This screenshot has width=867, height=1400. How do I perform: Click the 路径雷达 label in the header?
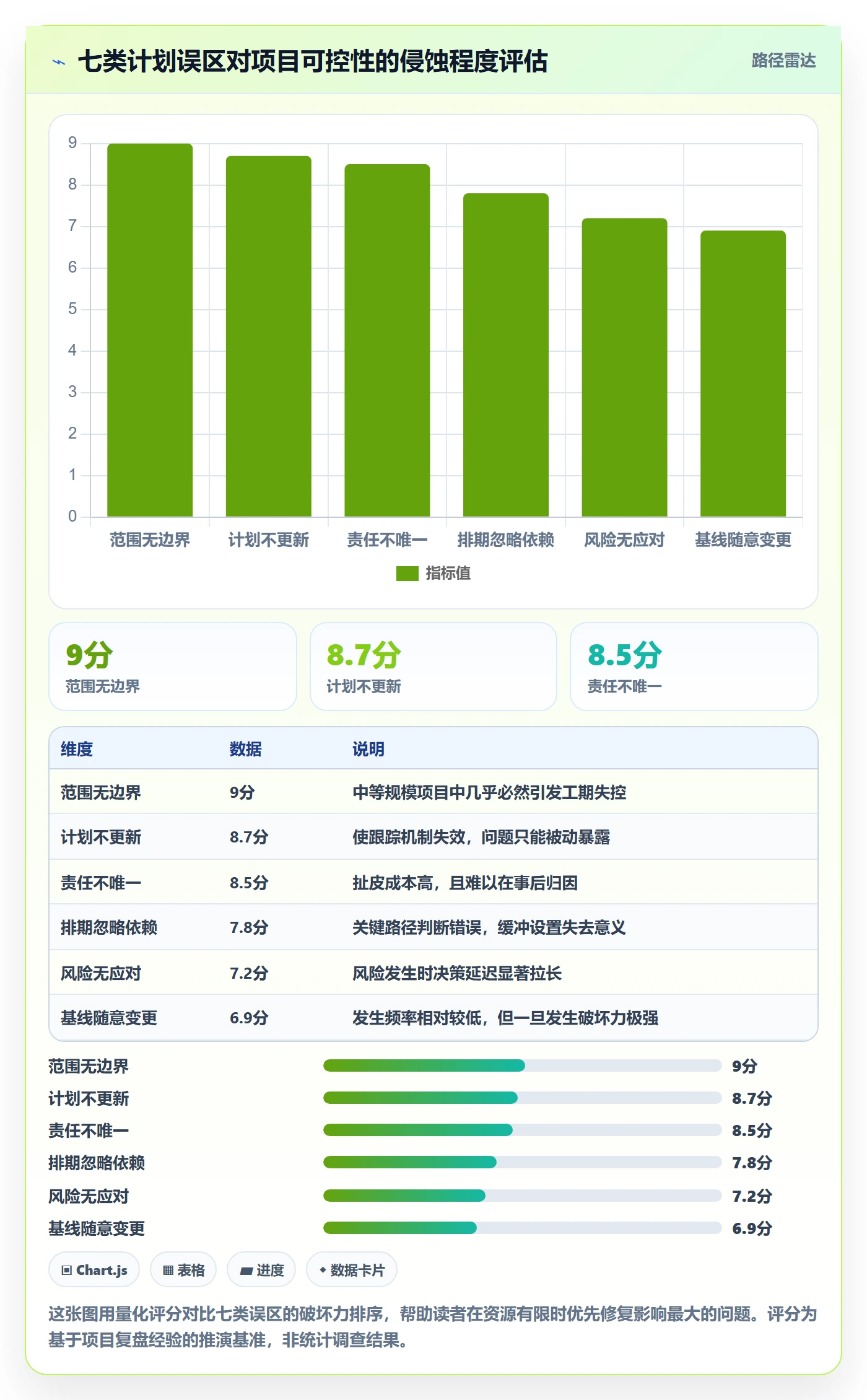coord(783,61)
